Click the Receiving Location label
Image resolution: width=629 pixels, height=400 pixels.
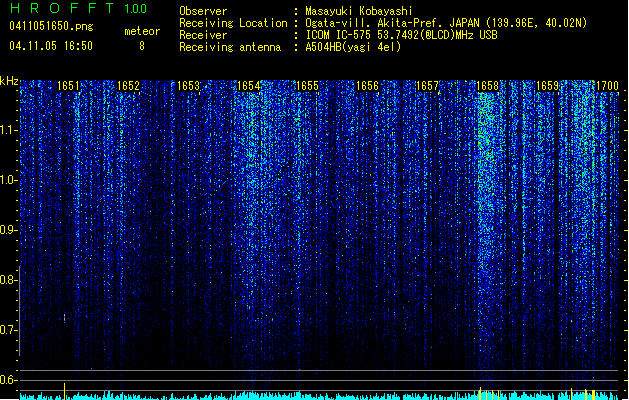[x=233, y=23]
